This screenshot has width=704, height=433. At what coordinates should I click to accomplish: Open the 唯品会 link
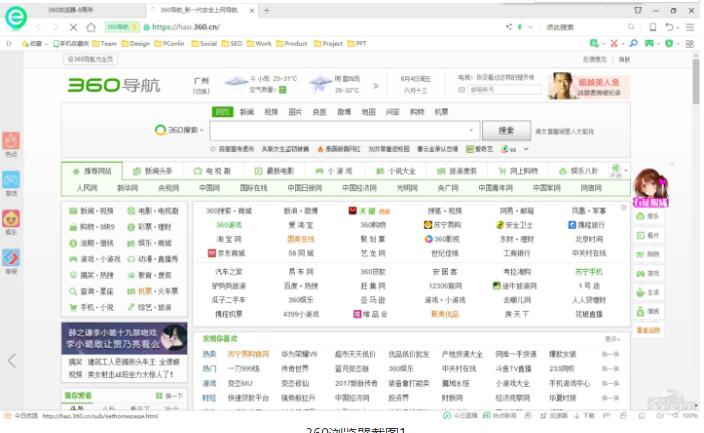[370, 314]
